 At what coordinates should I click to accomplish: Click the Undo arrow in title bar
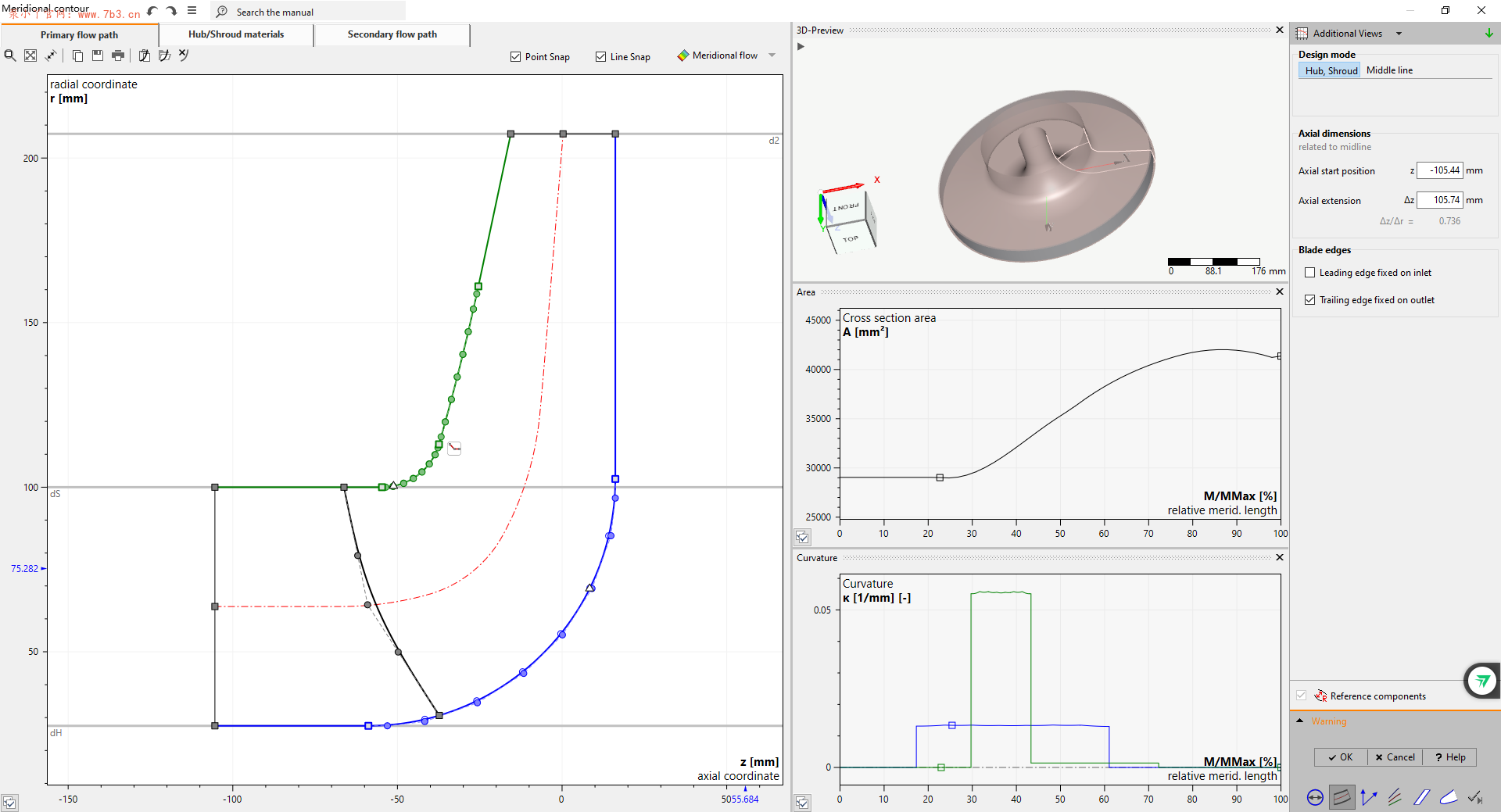coord(152,11)
